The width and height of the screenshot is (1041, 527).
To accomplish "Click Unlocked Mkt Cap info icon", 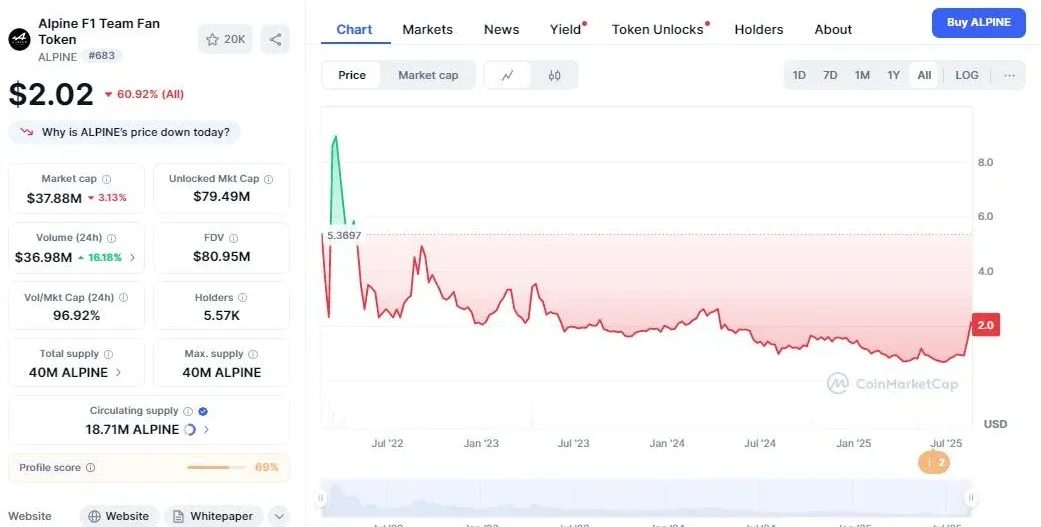I will click(268, 179).
